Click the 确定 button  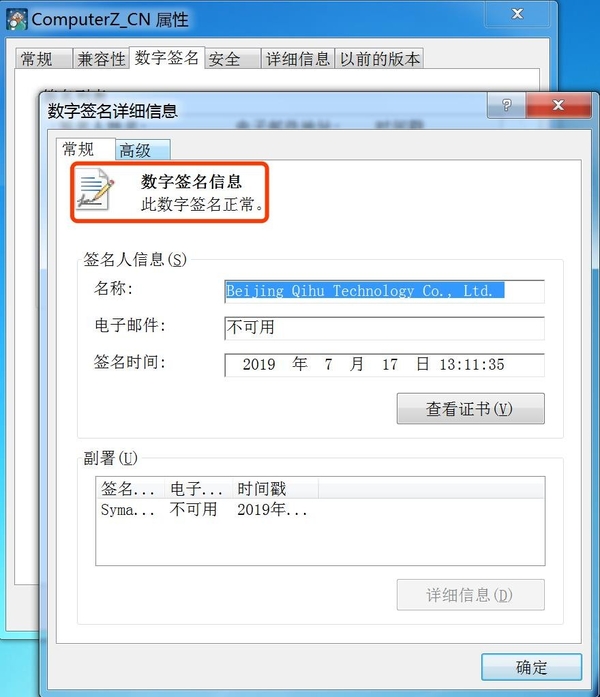click(532, 667)
